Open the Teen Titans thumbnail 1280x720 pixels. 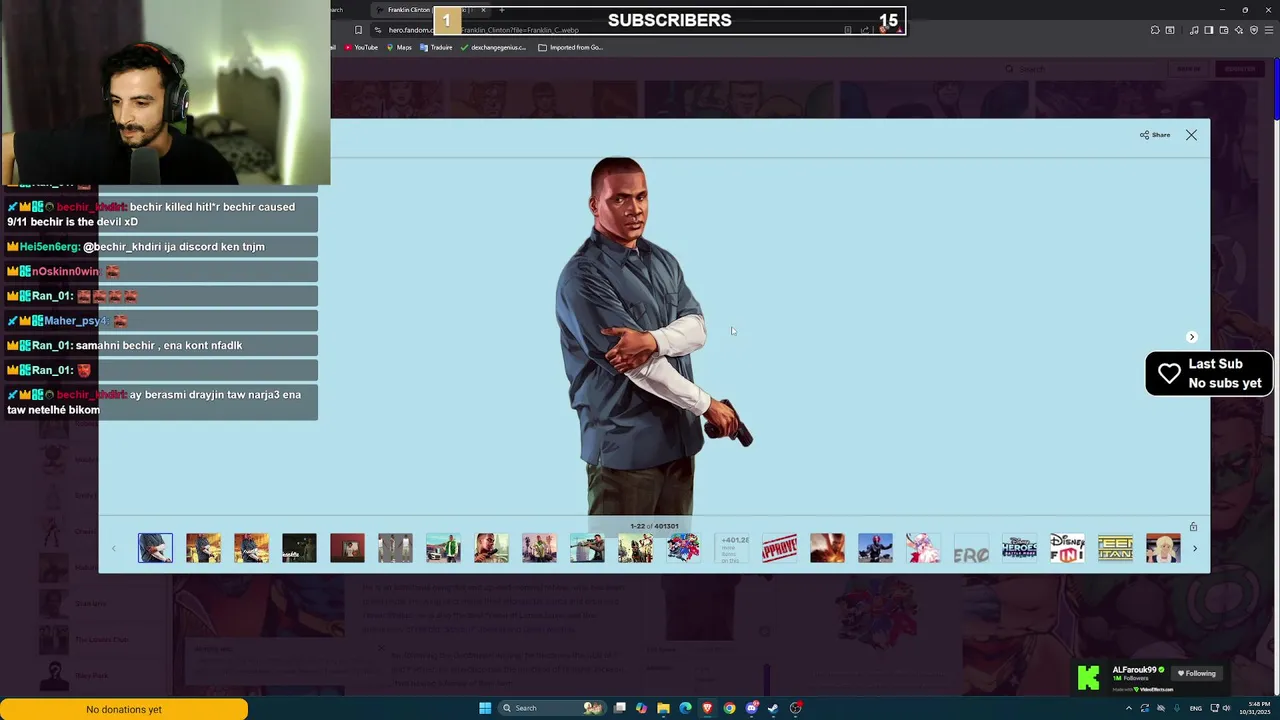[x=1115, y=548]
